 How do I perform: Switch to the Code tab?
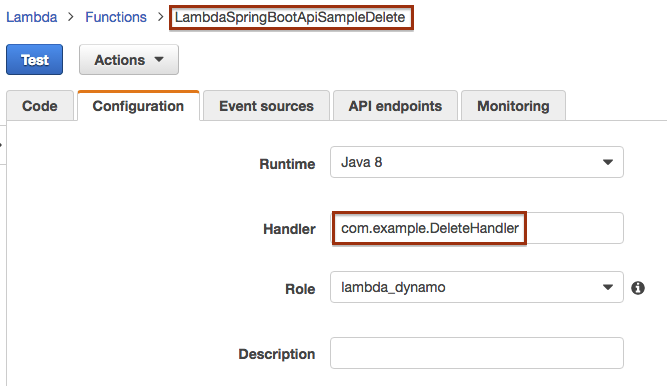(40, 106)
